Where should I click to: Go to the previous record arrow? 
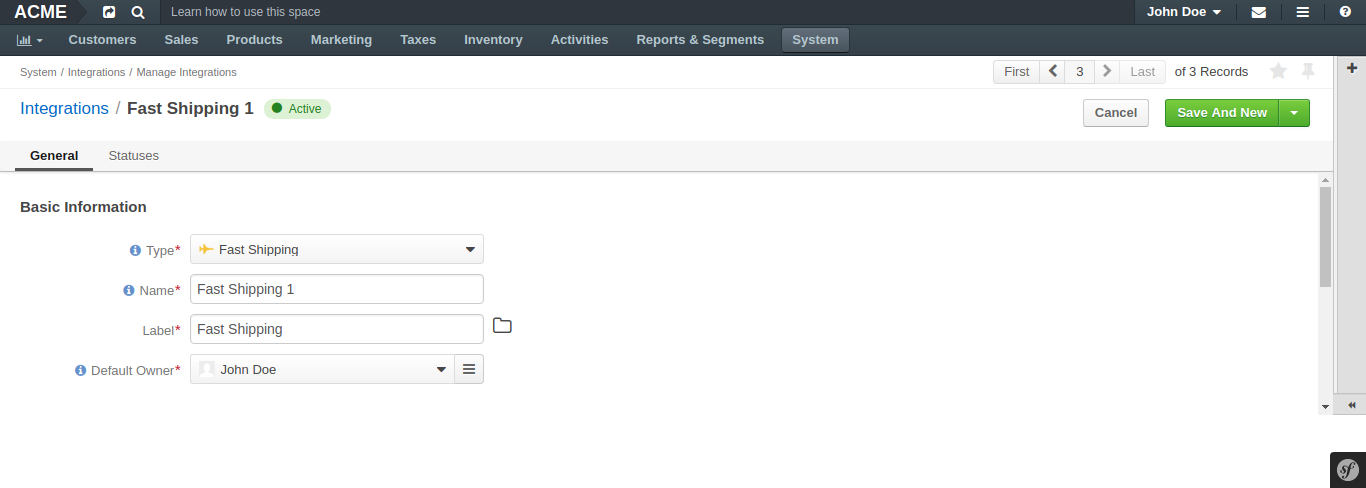click(x=1053, y=71)
